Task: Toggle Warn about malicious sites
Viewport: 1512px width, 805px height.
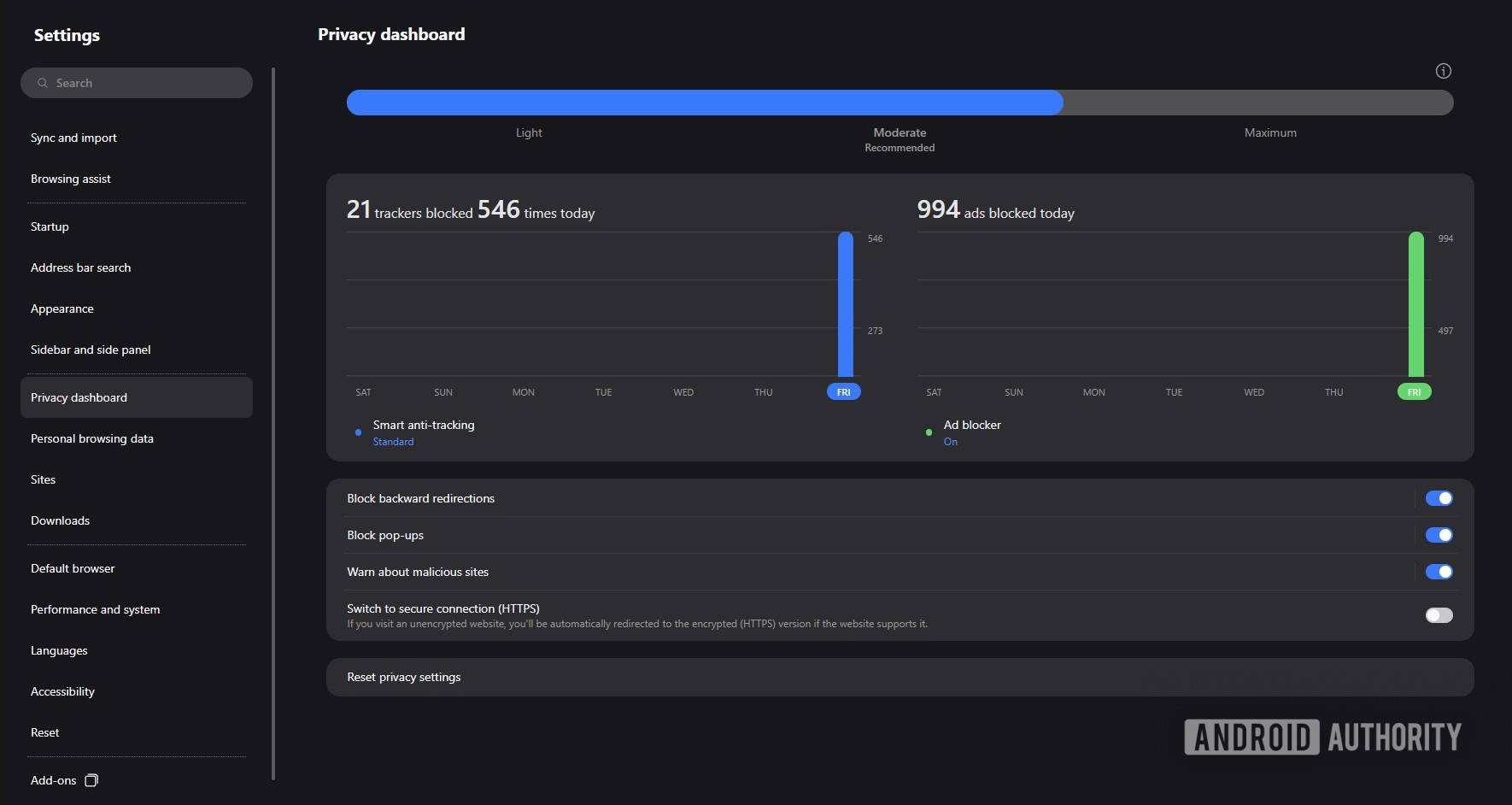Action: tap(1439, 572)
